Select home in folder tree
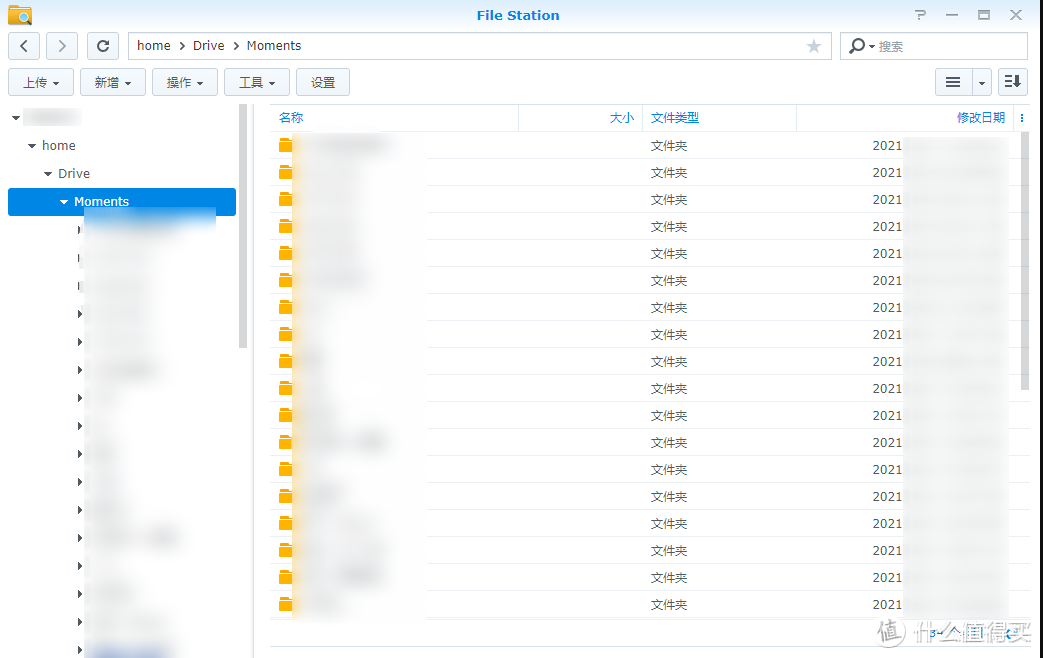 click(59, 146)
